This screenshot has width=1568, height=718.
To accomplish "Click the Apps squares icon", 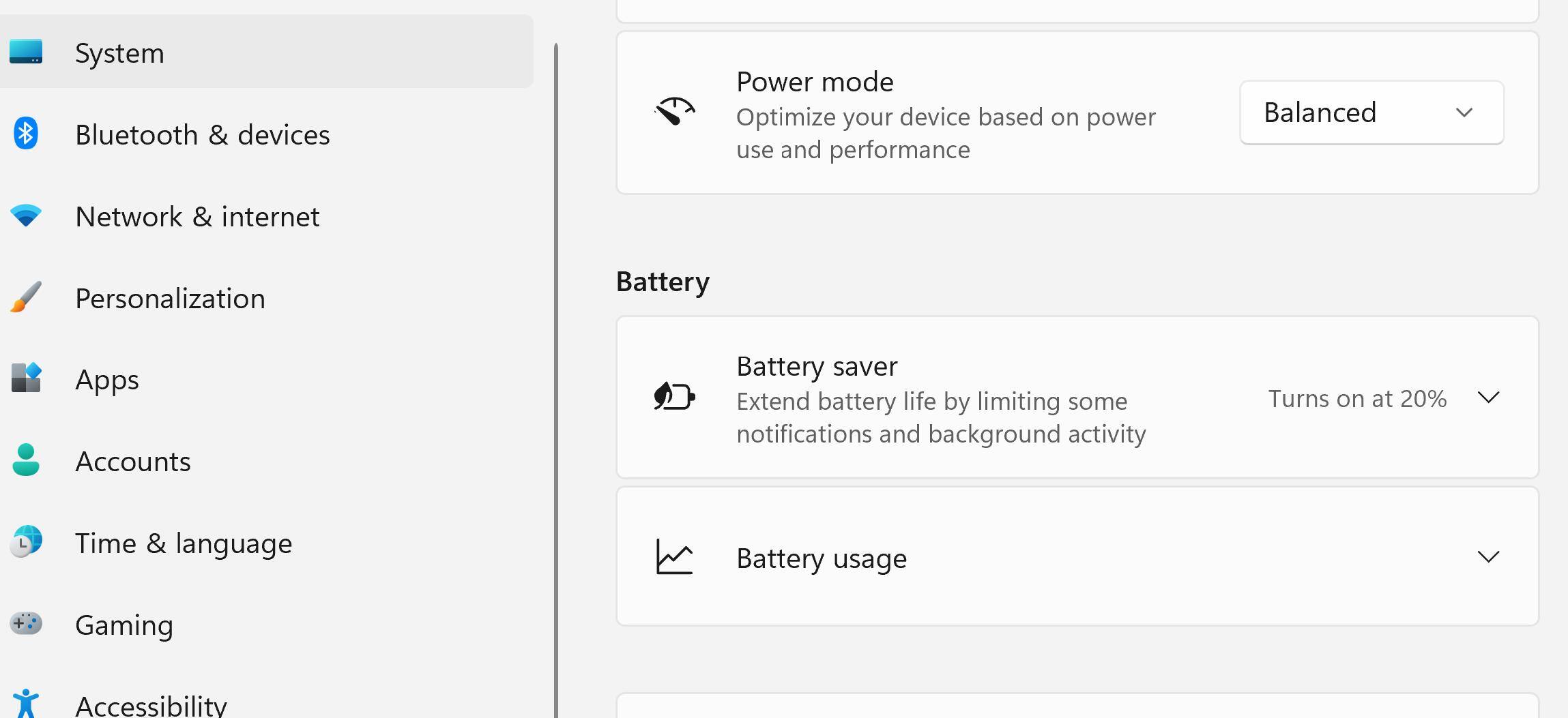I will 26,378.
